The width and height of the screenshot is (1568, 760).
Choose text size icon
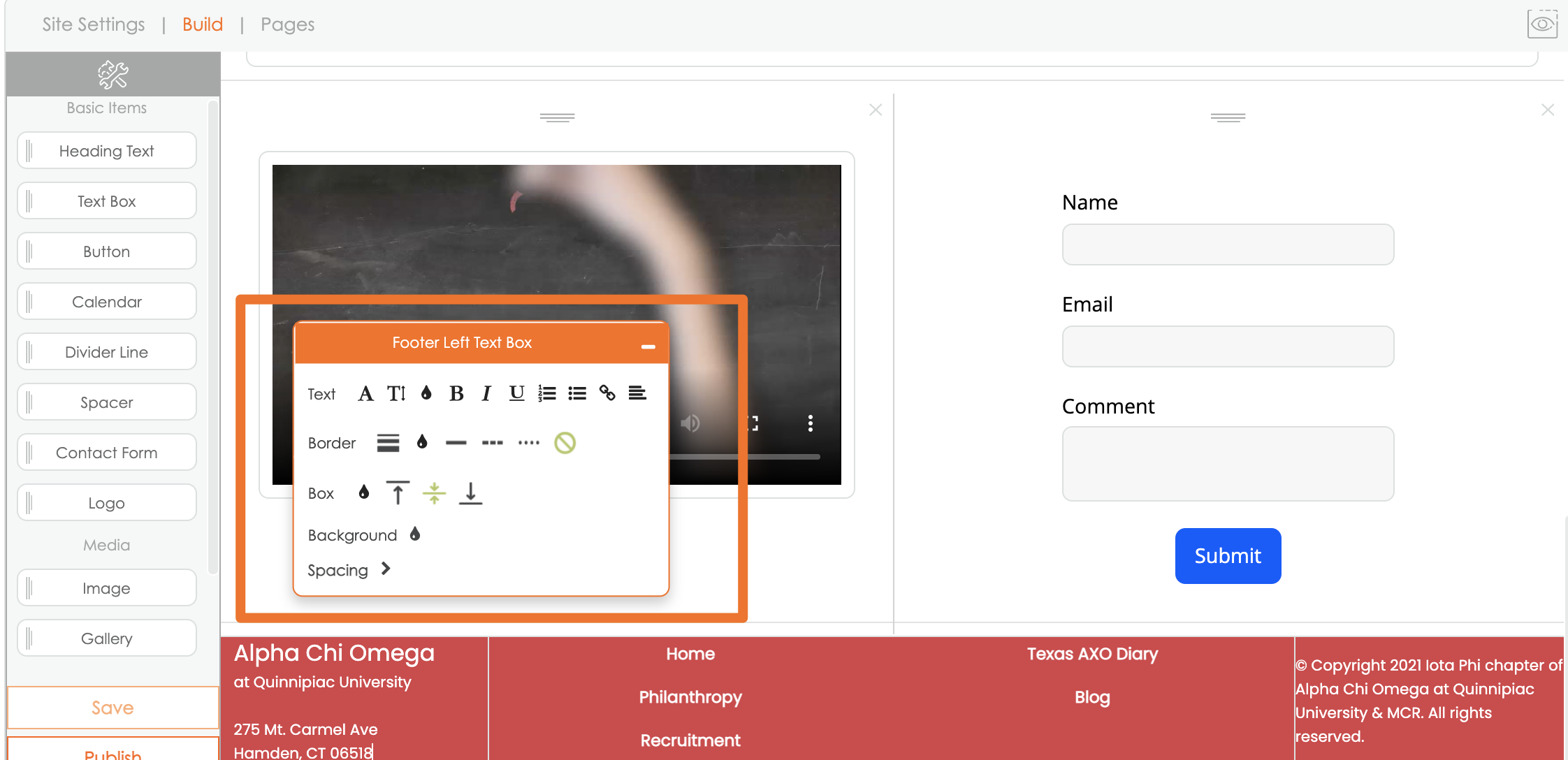coord(396,394)
